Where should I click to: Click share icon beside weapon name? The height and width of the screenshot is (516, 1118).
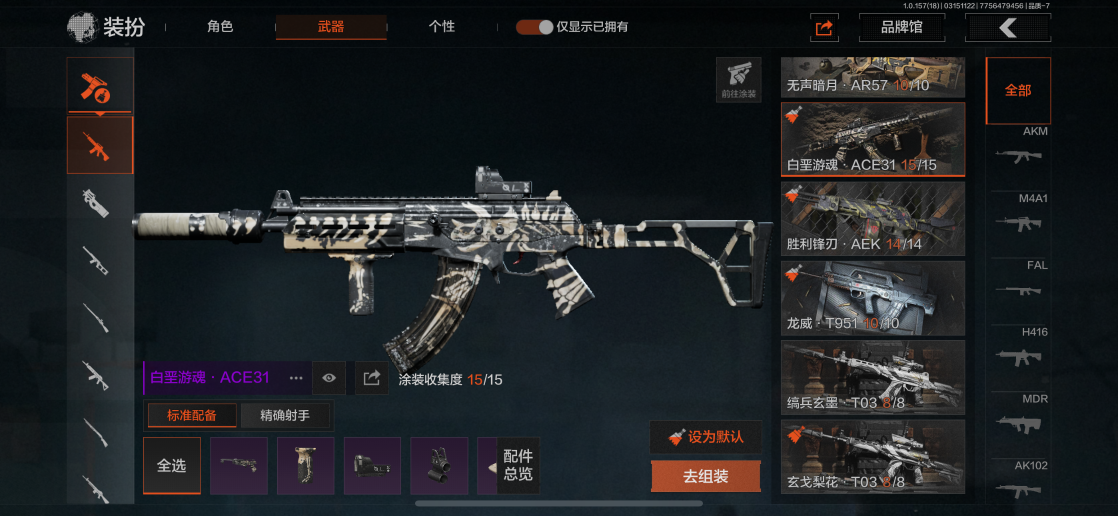tap(371, 378)
